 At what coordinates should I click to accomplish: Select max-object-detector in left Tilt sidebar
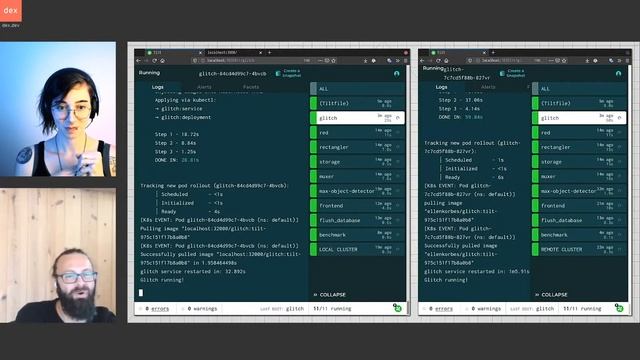[x=358, y=191]
